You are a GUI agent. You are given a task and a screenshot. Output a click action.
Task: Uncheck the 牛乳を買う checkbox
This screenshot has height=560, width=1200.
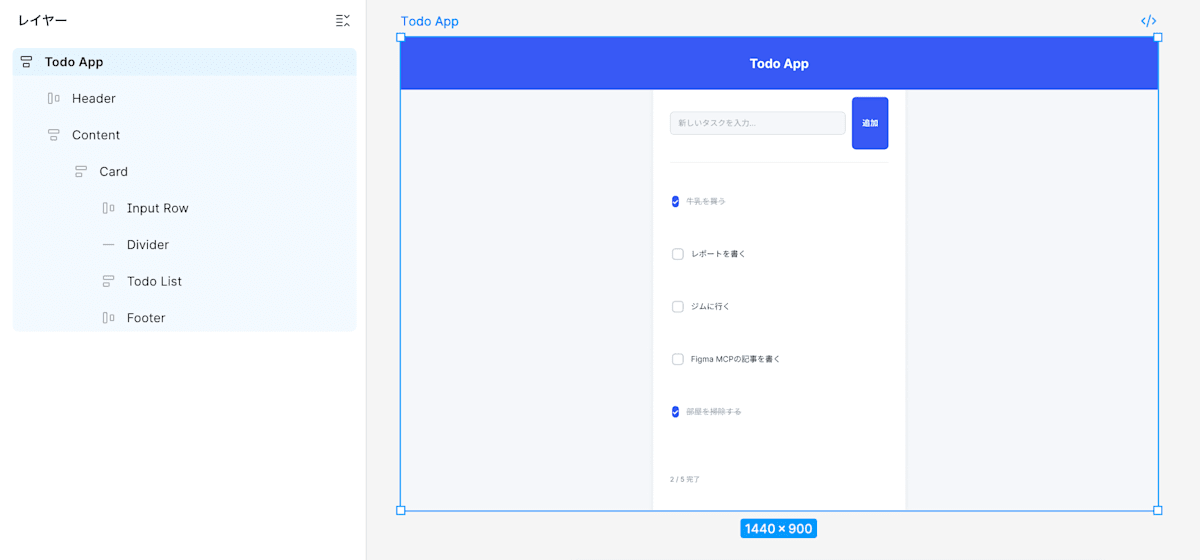point(676,201)
